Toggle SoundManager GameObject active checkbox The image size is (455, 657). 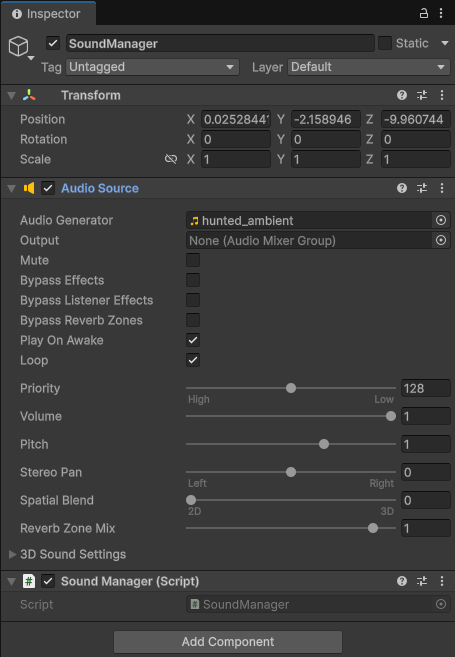tap(53, 43)
